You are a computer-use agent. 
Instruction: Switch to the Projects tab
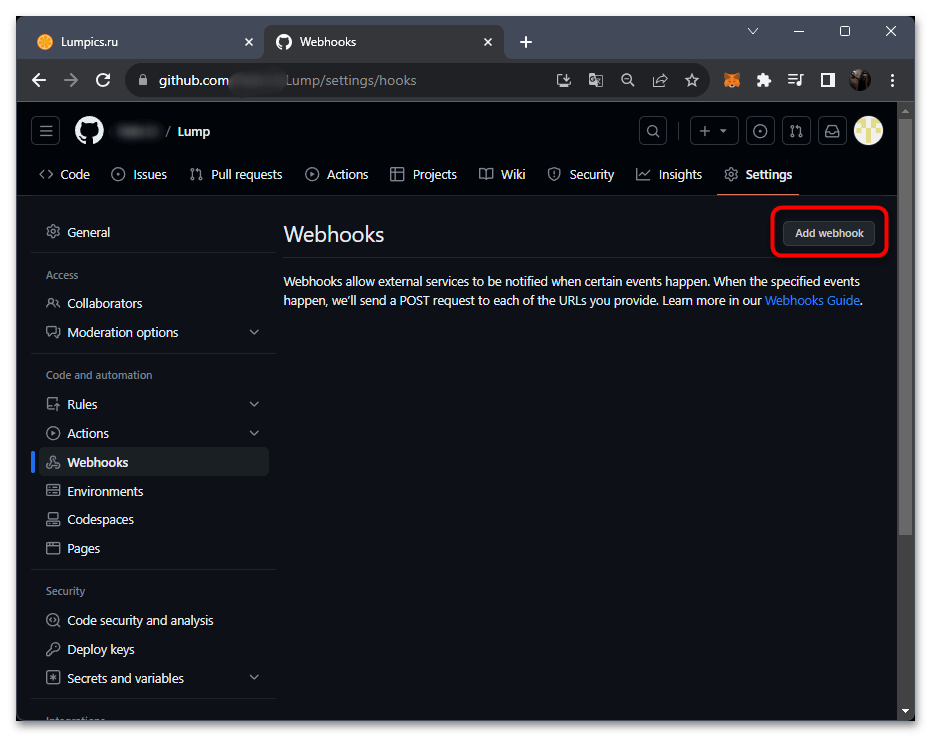[423, 175]
